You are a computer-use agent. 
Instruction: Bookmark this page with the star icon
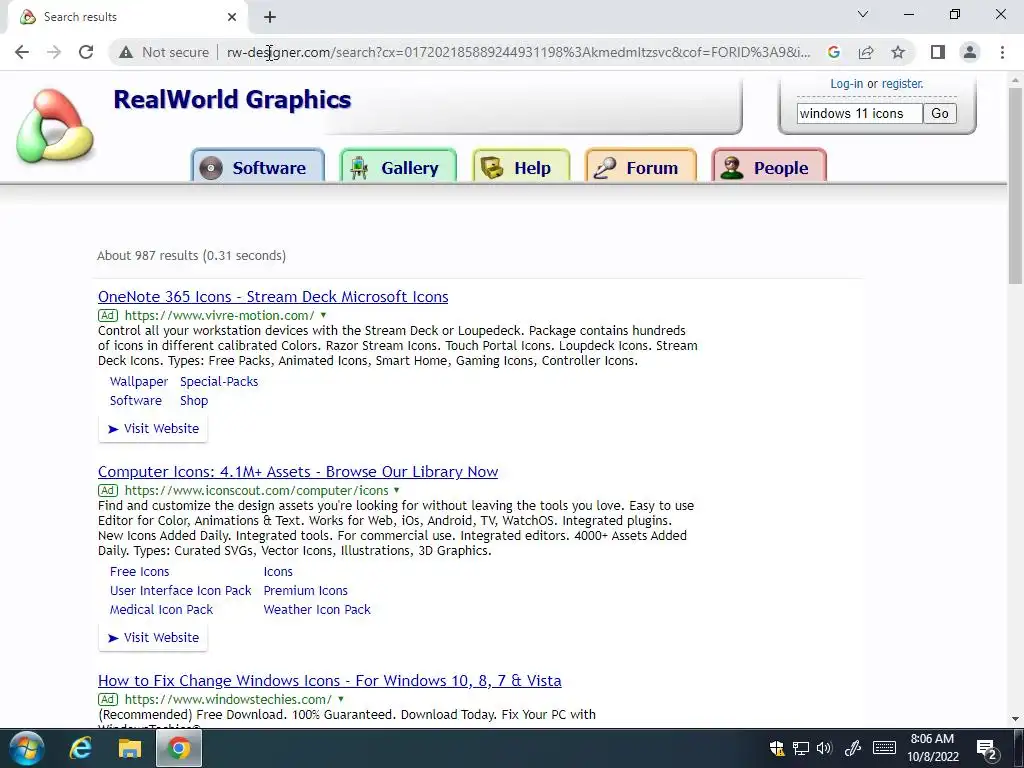(898, 52)
